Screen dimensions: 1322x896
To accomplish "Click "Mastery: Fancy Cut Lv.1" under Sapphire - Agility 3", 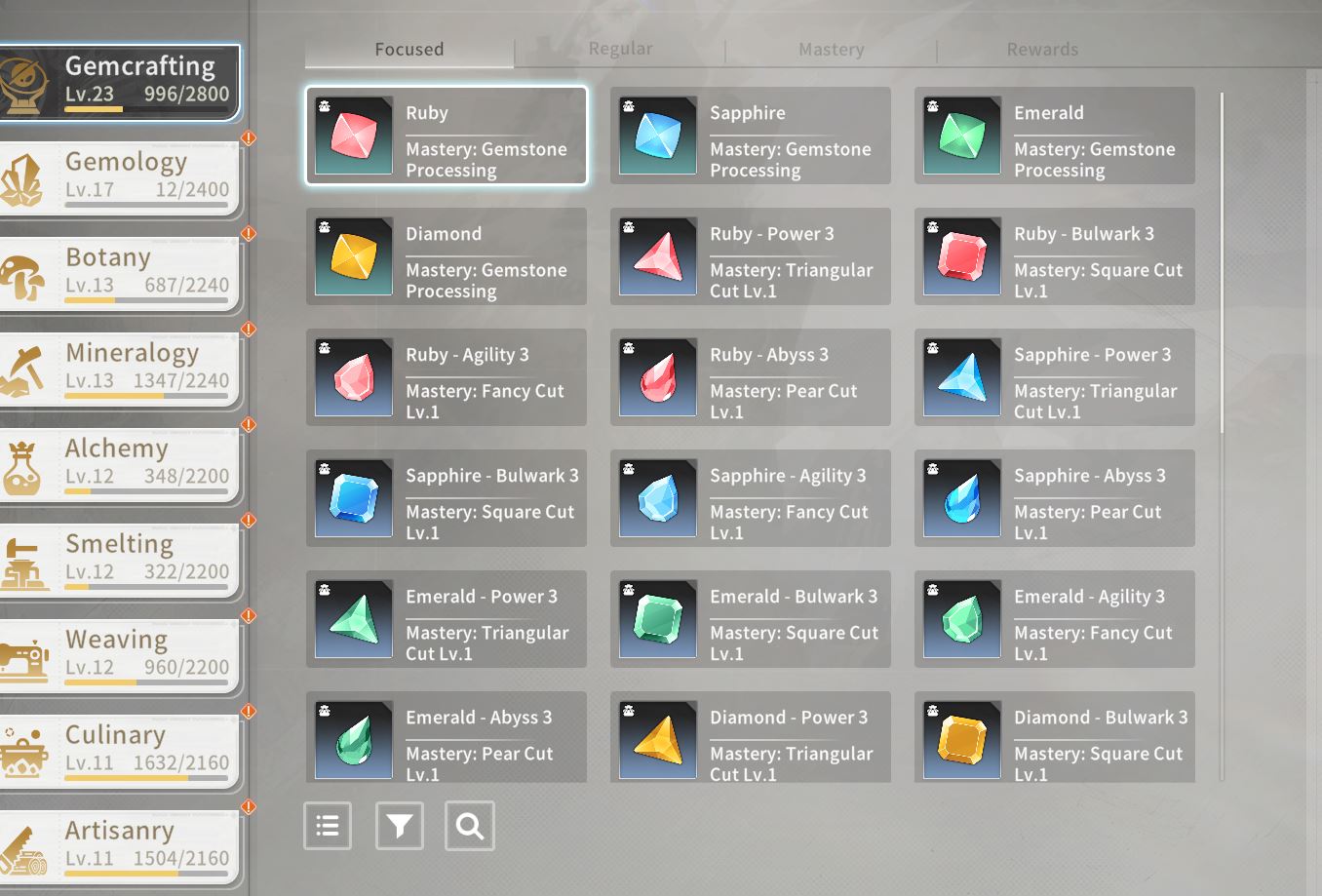I will click(x=789, y=523).
